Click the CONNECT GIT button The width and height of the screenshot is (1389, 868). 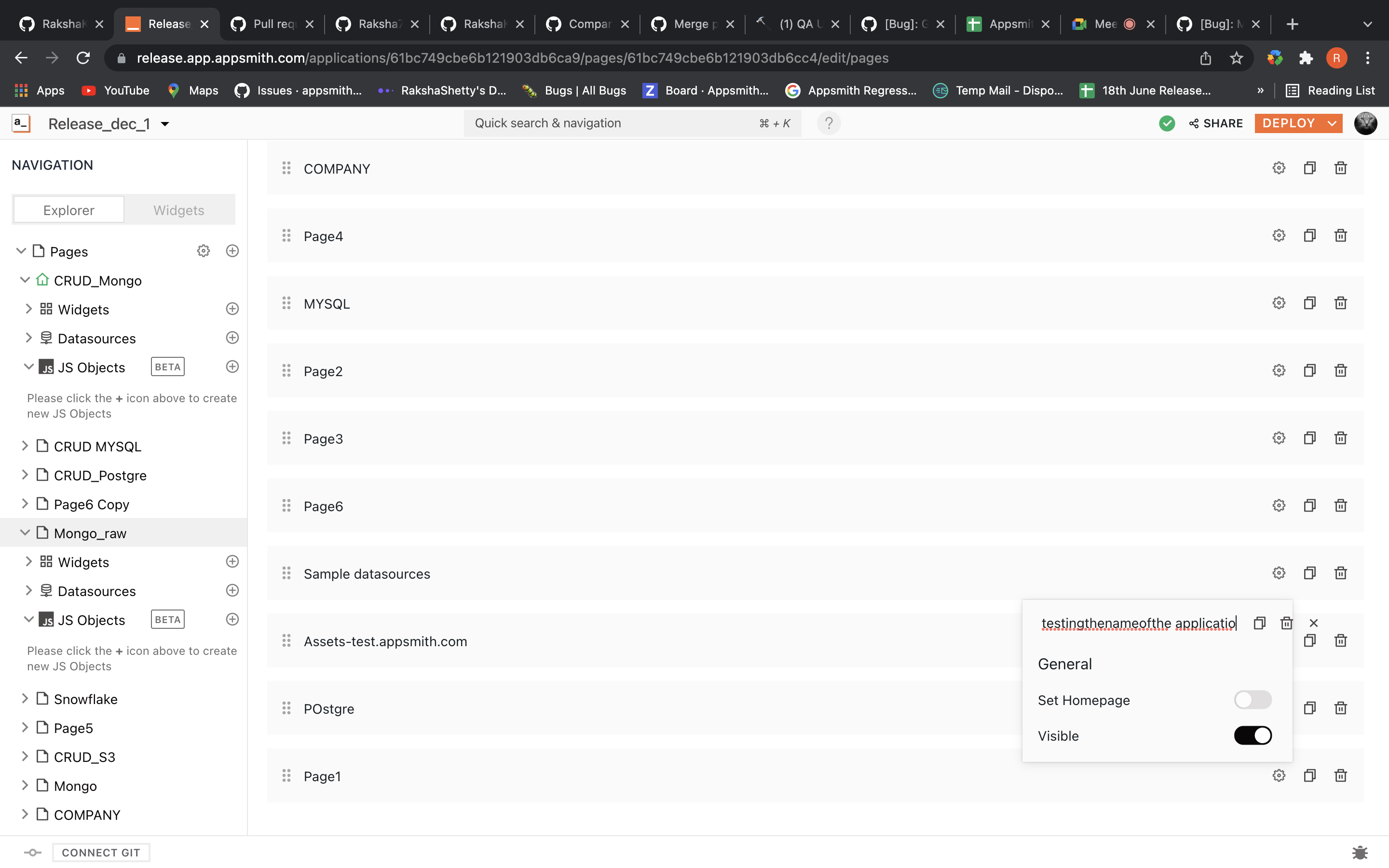101,853
